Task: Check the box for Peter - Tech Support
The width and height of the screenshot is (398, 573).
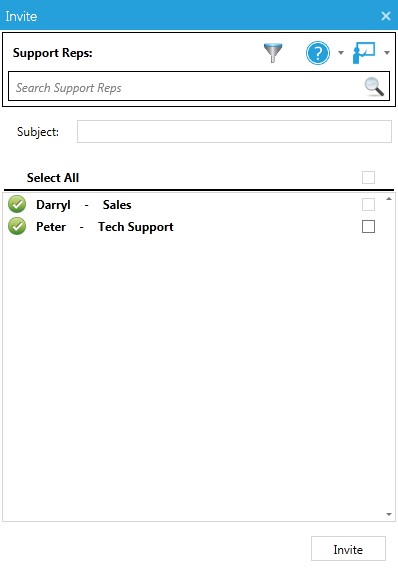Action: point(368,227)
